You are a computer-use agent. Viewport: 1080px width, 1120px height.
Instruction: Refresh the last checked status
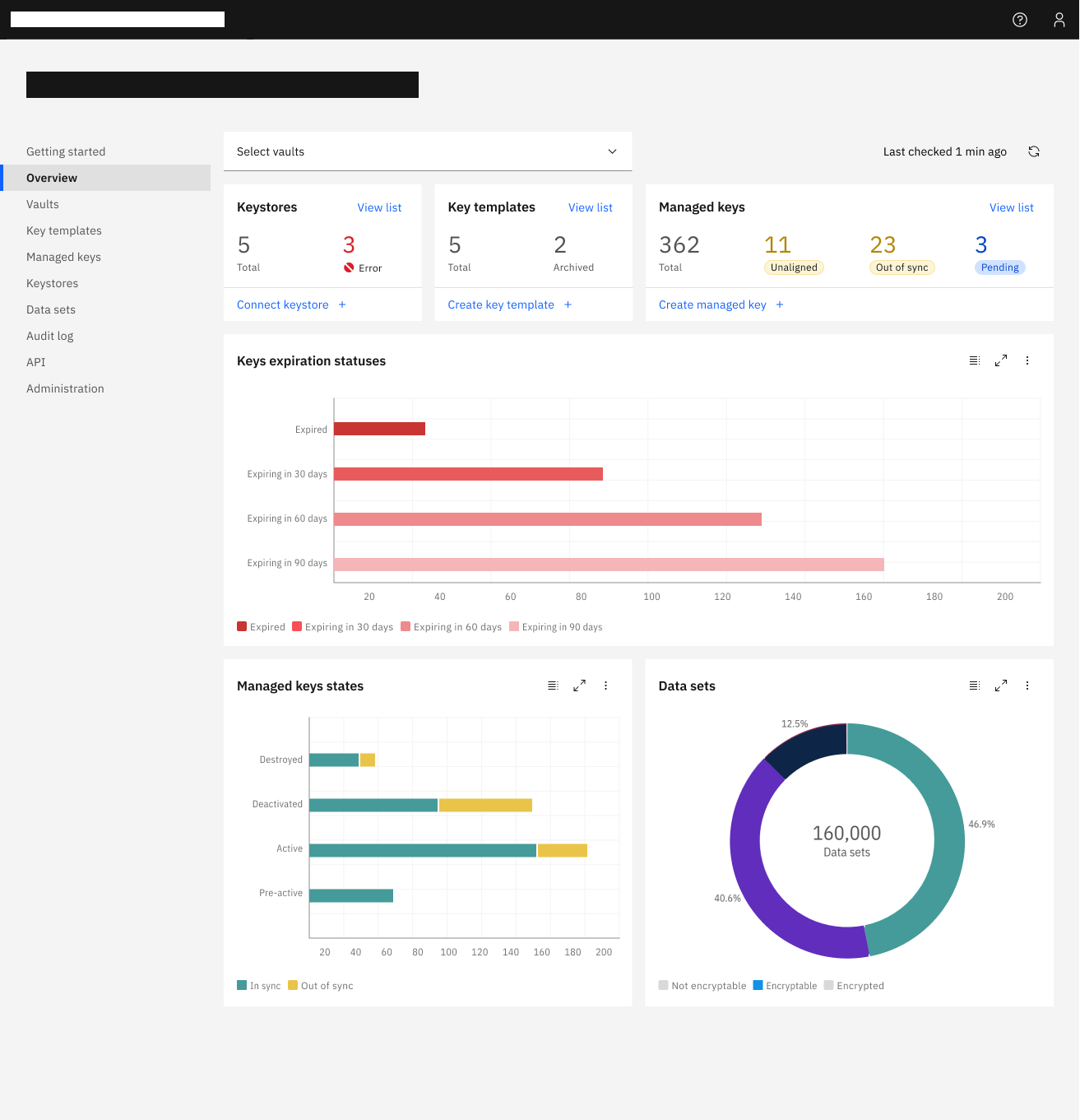point(1034,151)
